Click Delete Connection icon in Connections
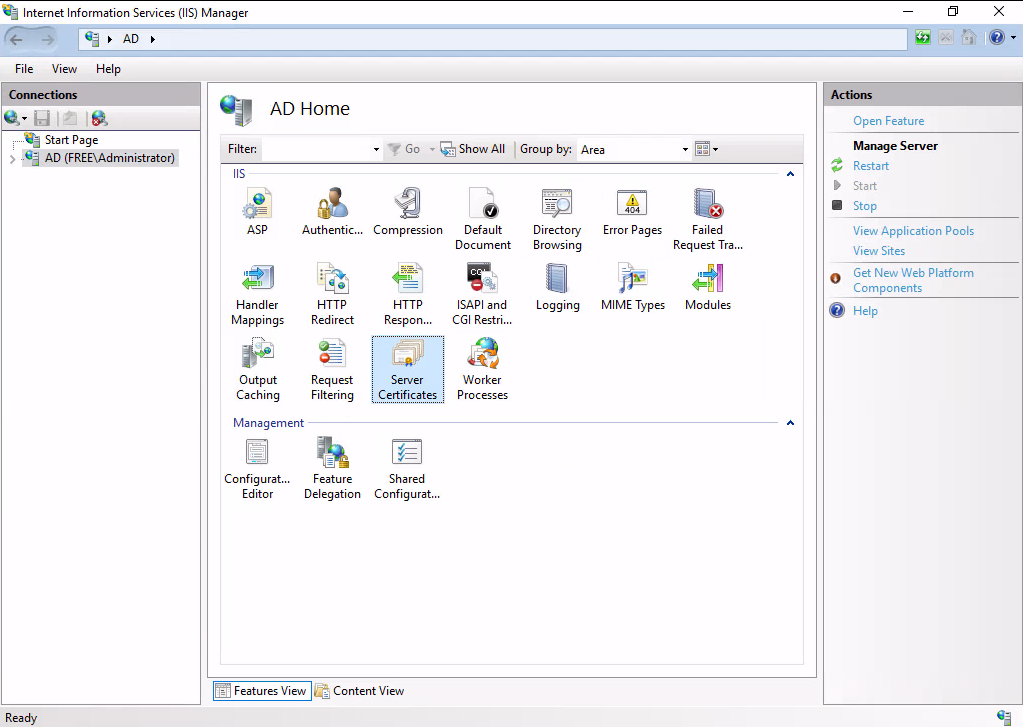Screen dimensions: 1023x727 click(99, 118)
